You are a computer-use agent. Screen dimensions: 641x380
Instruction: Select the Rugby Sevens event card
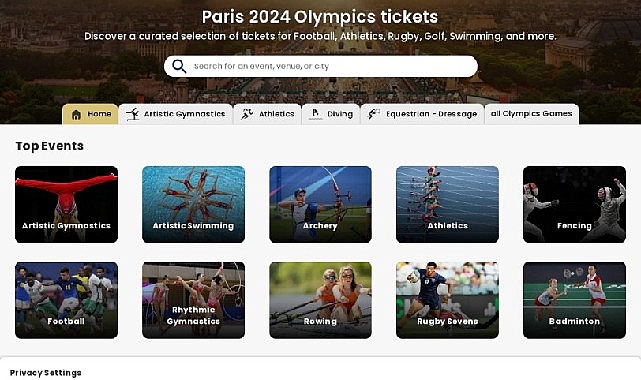point(447,300)
